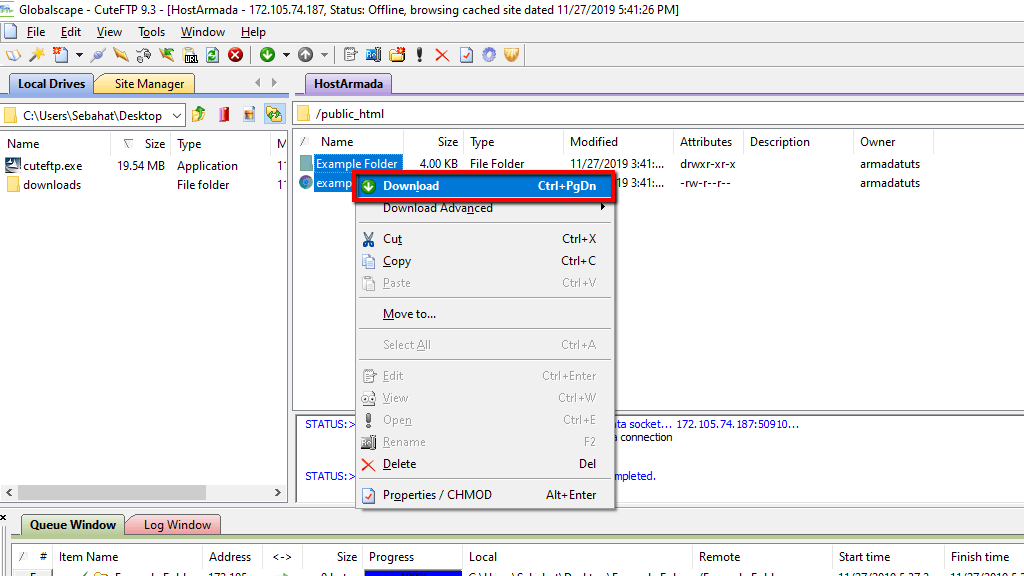The width and height of the screenshot is (1024, 576).
Task: Open the File menu
Action: point(36,32)
